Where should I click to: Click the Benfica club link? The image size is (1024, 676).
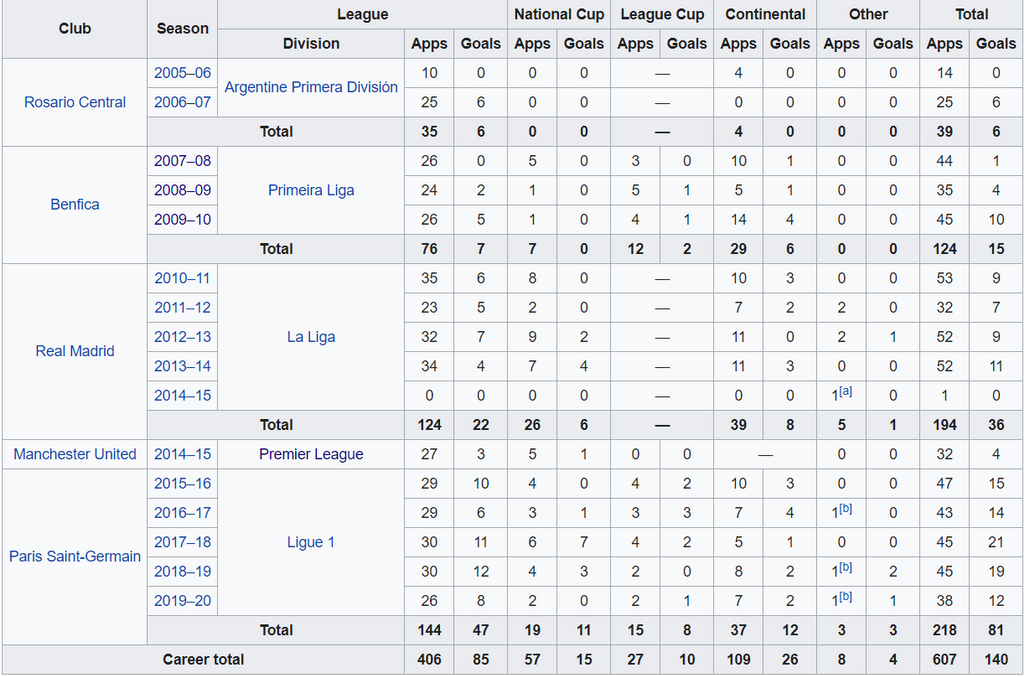coord(75,204)
